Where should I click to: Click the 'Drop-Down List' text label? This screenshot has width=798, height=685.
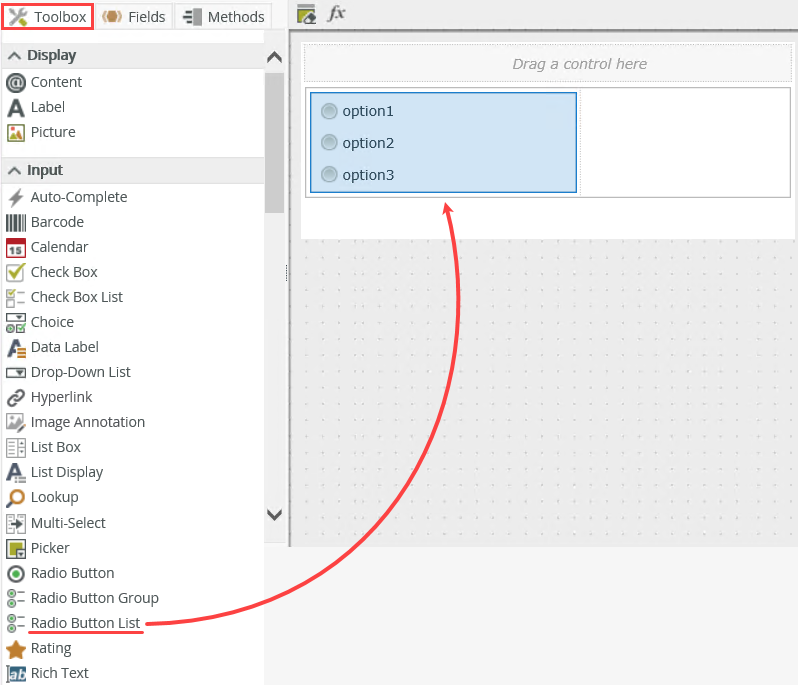point(80,373)
